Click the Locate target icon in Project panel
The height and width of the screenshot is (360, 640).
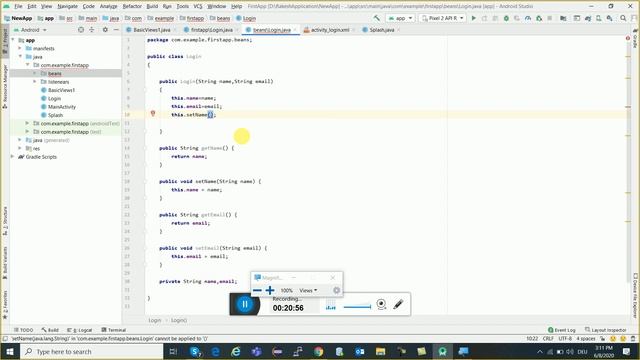point(81,30)
